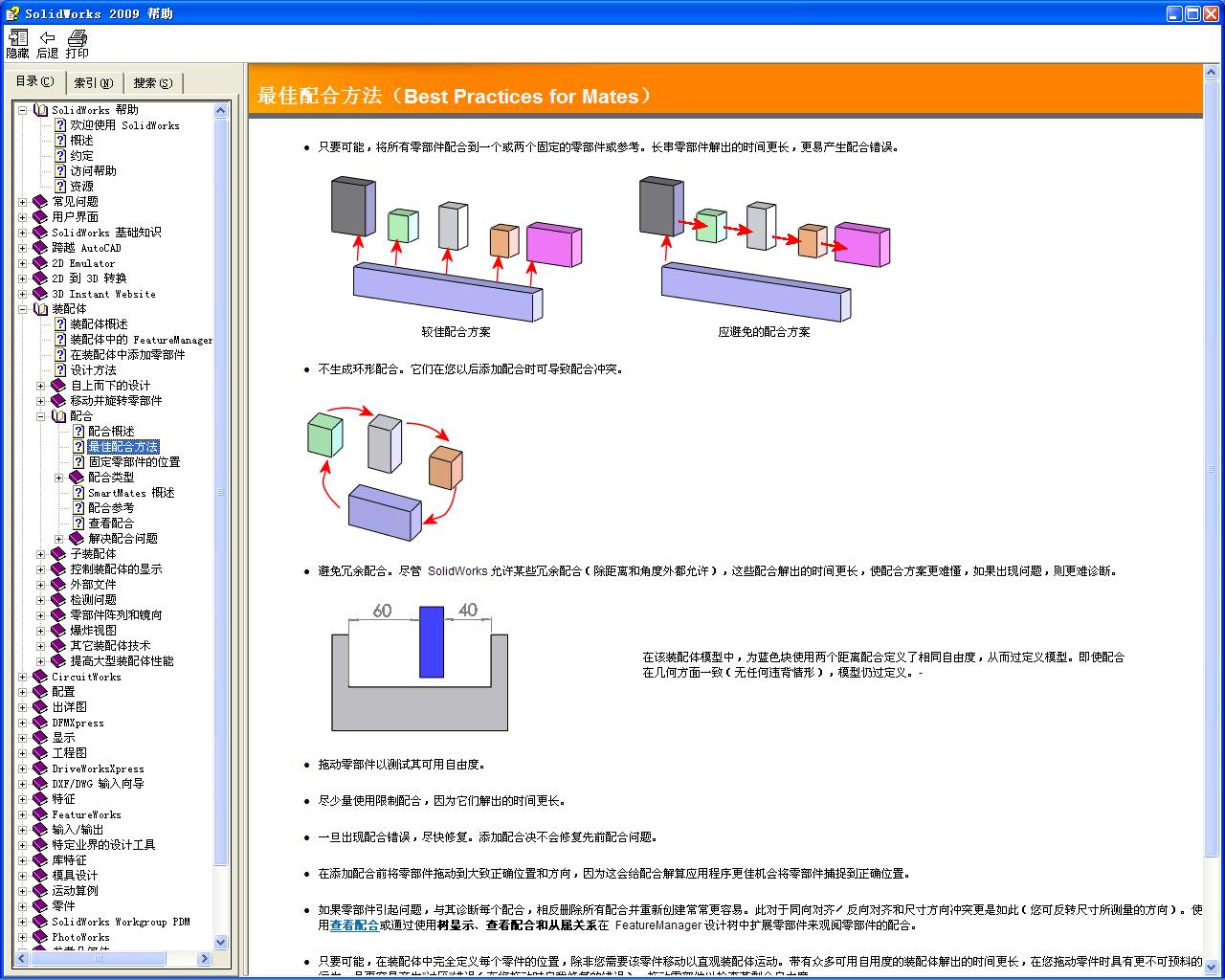
Task: Click the book icon beside 3D Instant Website
Action: click(x=40, y=294)
